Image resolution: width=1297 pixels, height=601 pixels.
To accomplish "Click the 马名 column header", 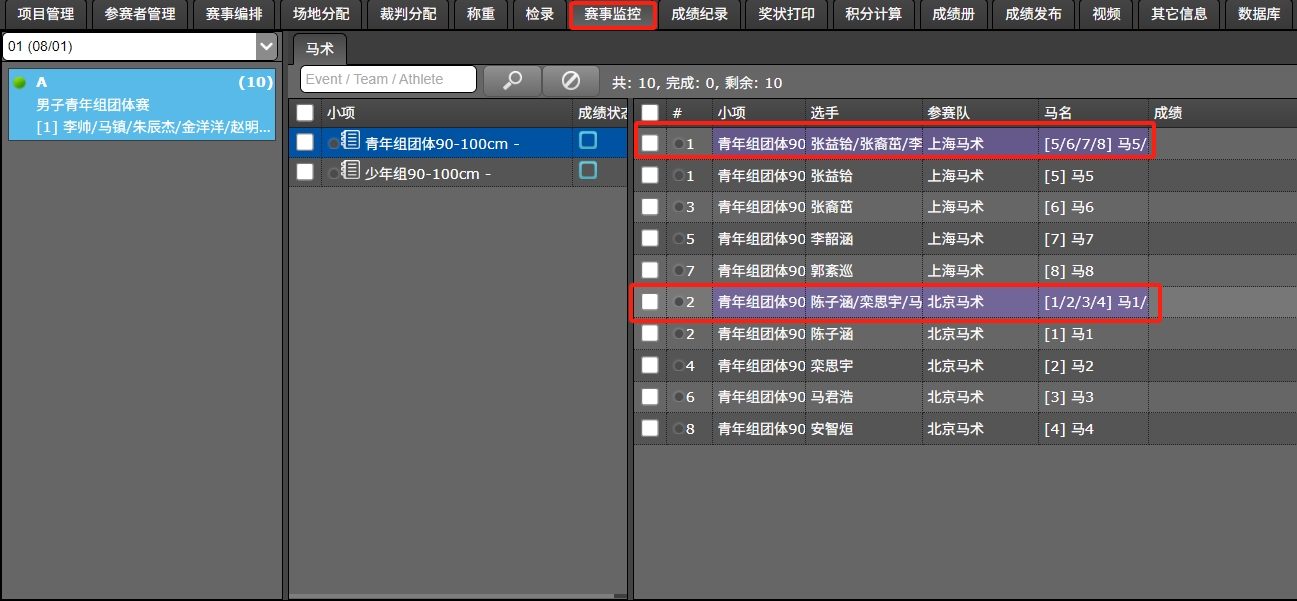I will pos(1058,113).
